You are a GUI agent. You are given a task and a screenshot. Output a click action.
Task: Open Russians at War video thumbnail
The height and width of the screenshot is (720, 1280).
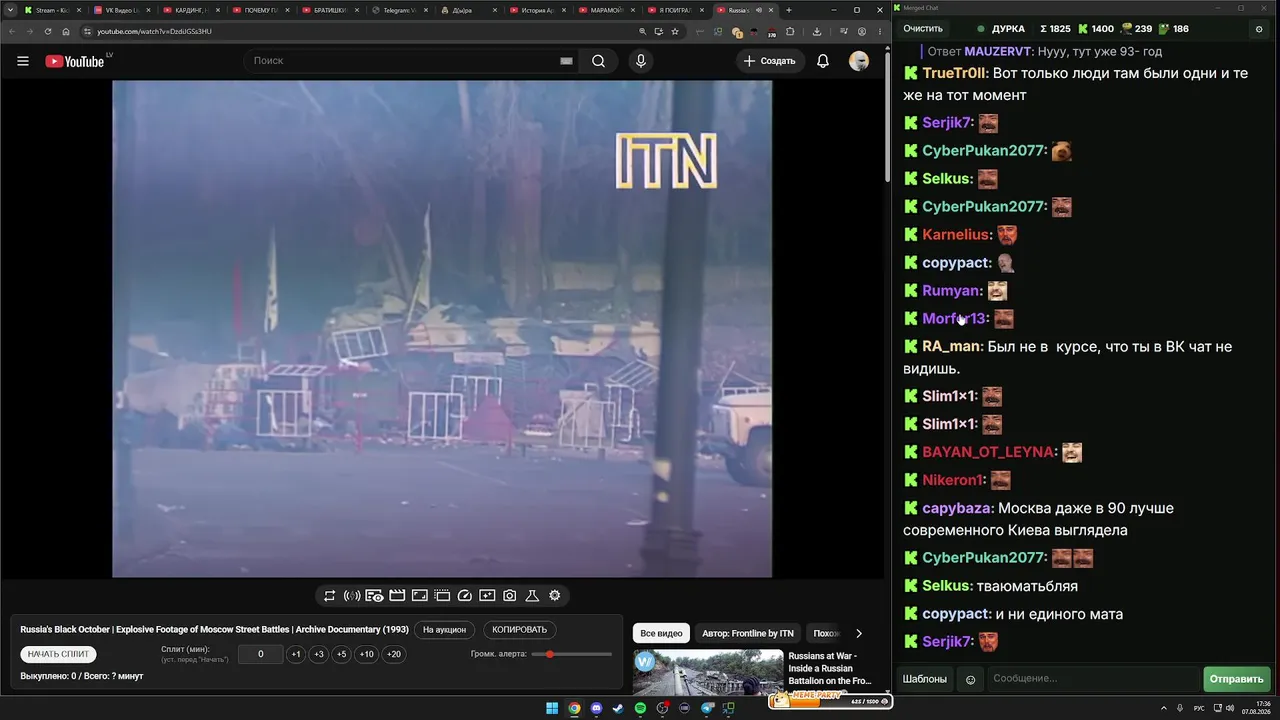click(708, 672)
